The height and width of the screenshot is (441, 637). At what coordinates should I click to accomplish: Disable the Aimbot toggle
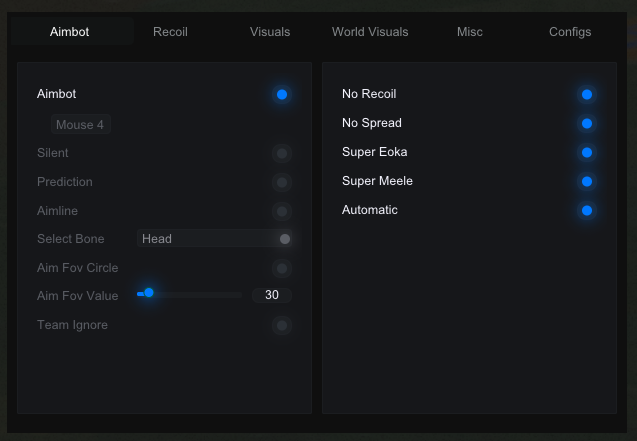[282, 95]
